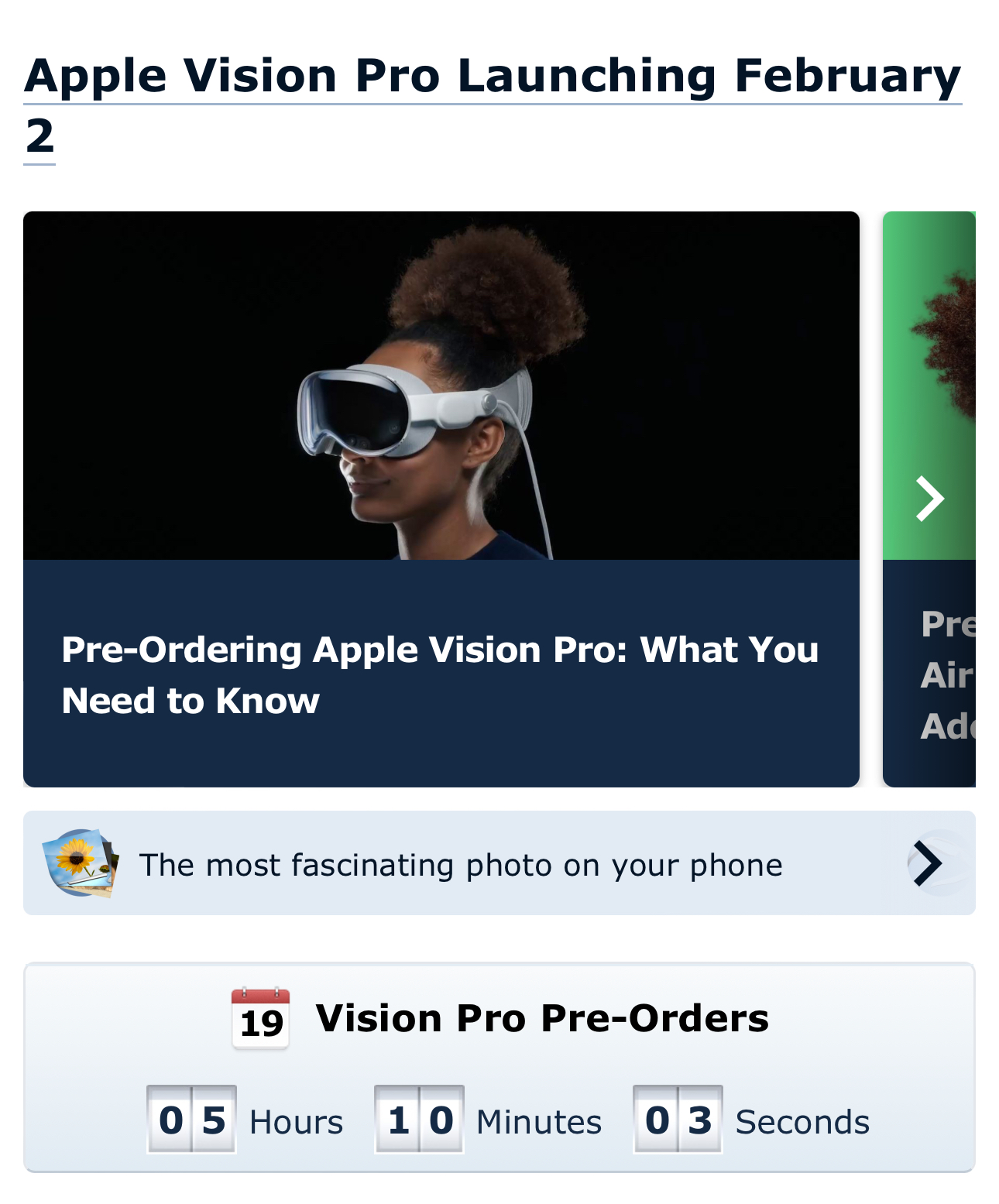This screenshot has height=1204, width=999.
Task: Open the Vision Pro headset article image
Action: pyautogui.click(x=441, y=386)
